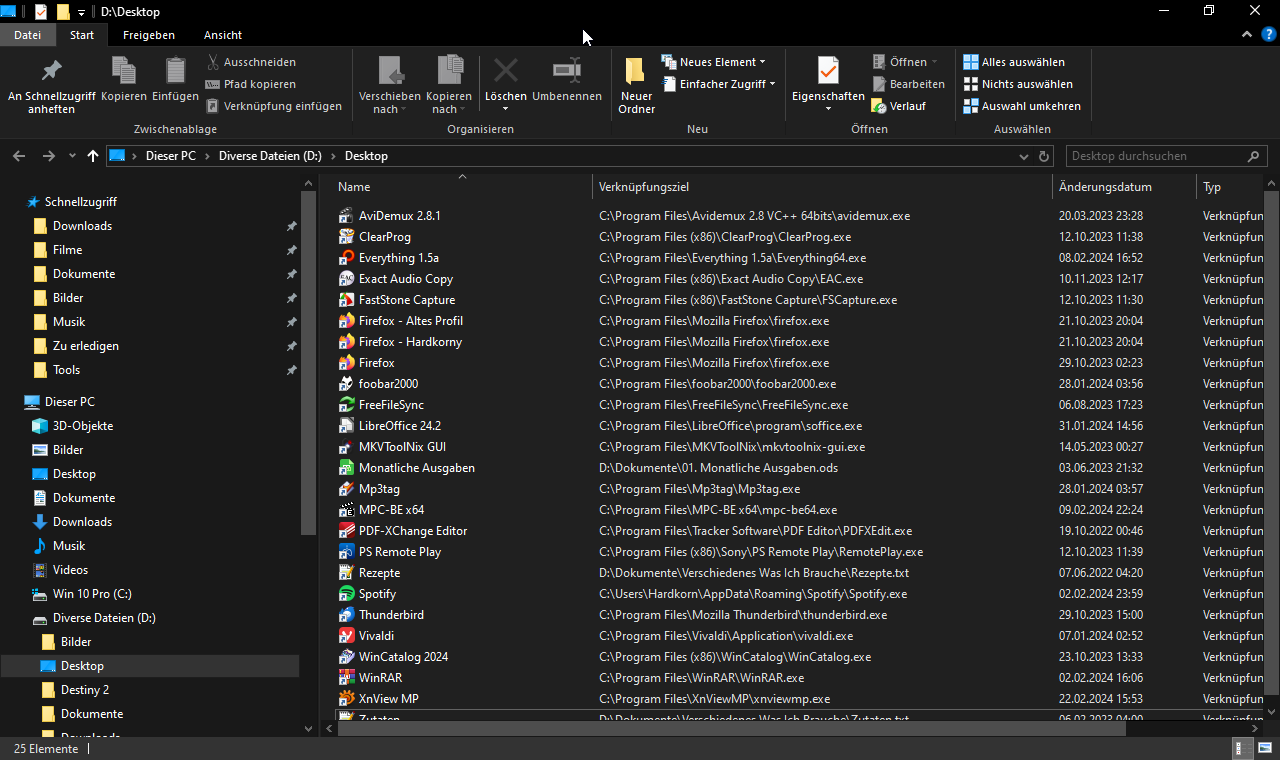Select the XnView MP shortcut icon
1280x760 pixels.
(346, 699)
